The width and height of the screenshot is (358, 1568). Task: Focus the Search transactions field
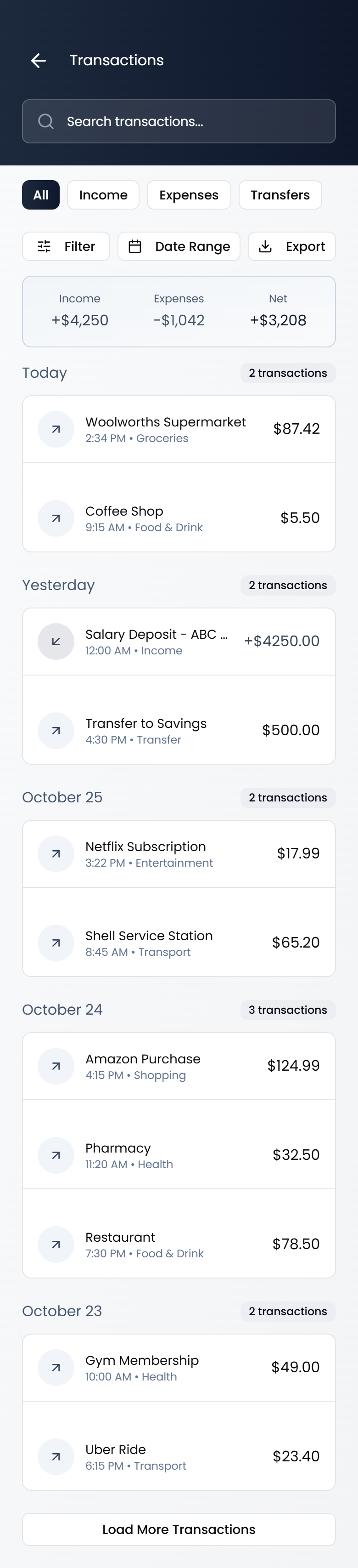[x=189, y=122]
